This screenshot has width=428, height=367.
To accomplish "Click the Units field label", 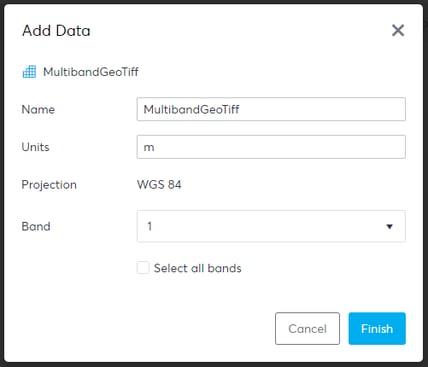I will (35, 147).
